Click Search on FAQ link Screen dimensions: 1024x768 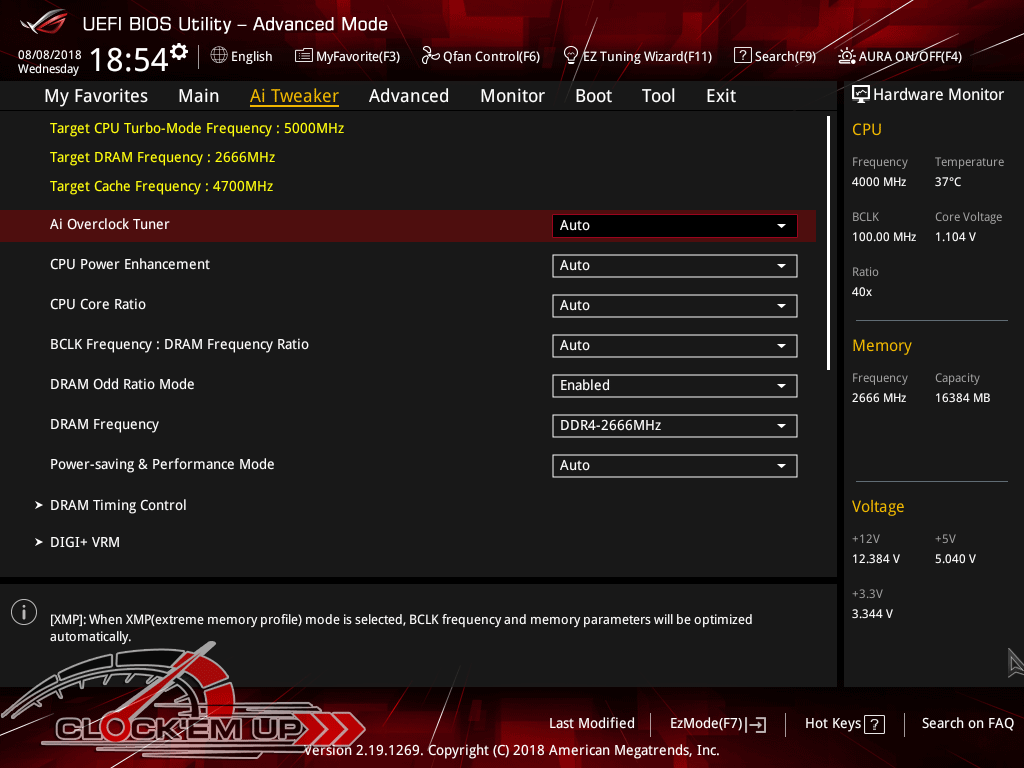pos(967,723)
